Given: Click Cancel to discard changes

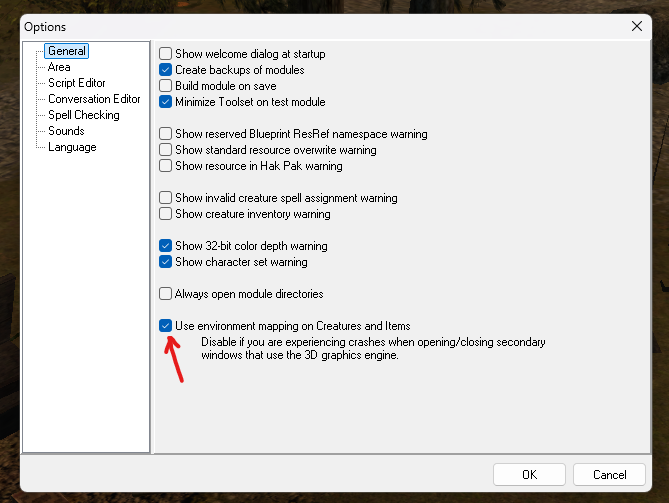Looking at the screenshot, I should tap(609, 474).
